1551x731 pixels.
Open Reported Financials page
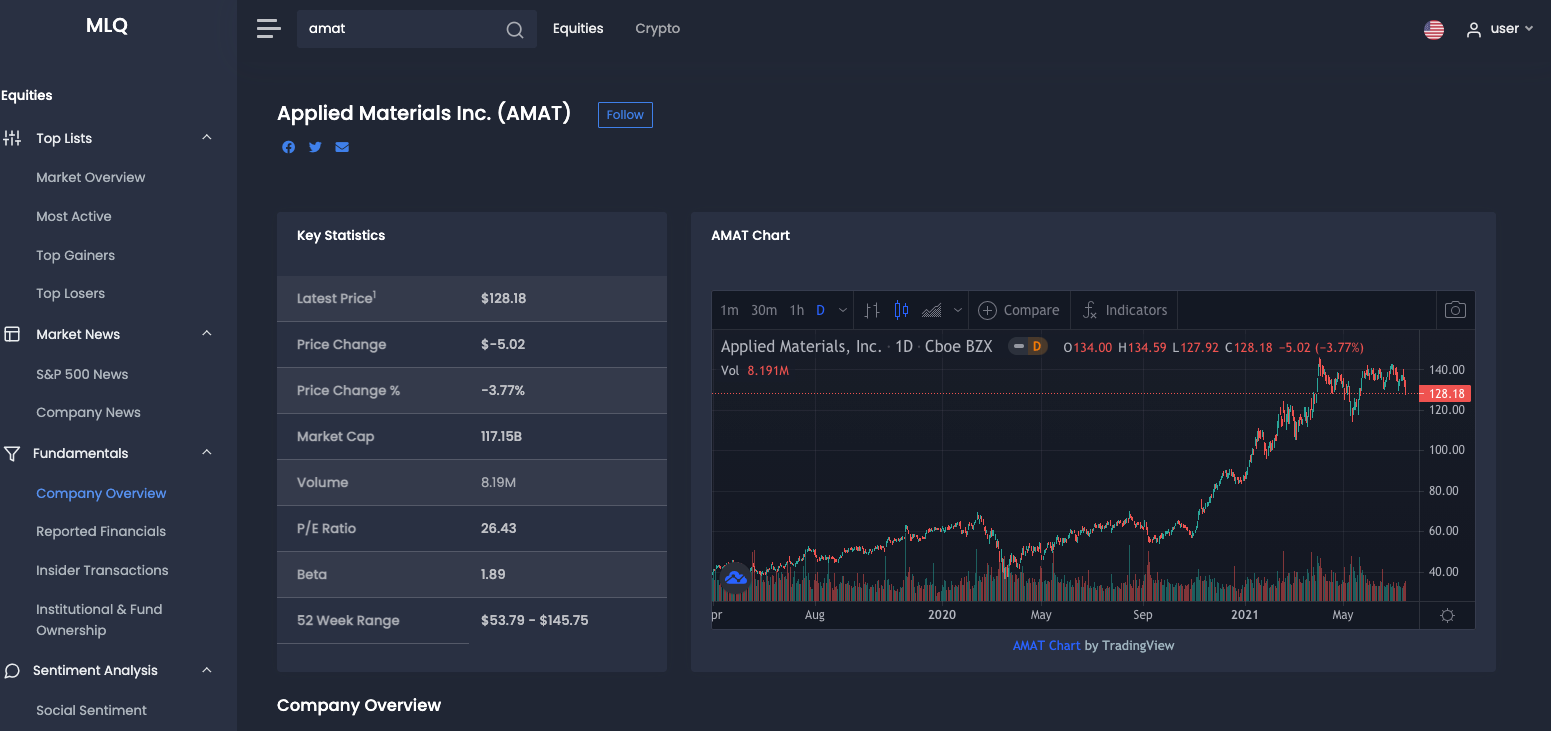tap(101, 531)
